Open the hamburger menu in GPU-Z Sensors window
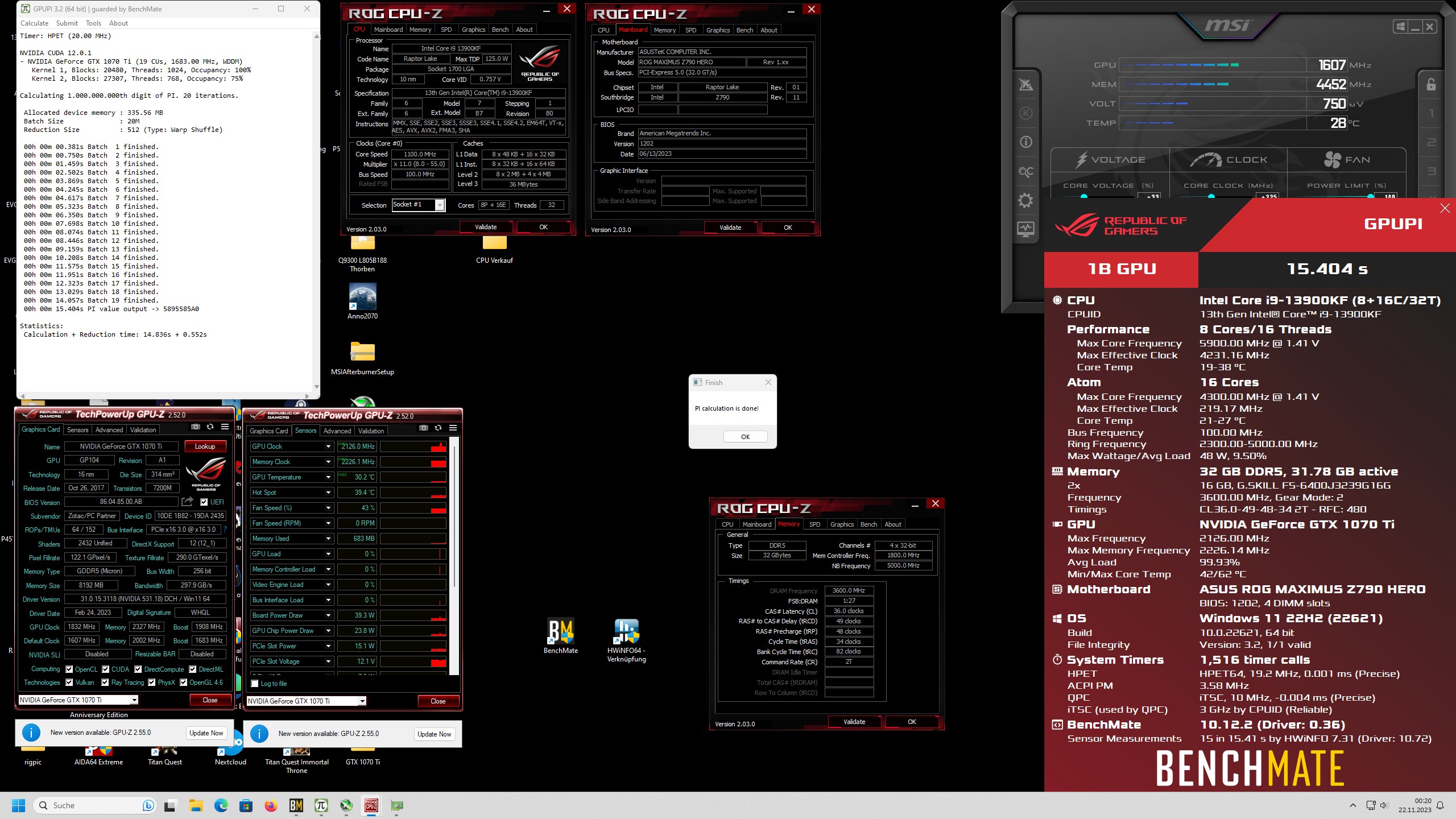1456x819 pixels. 453,428
